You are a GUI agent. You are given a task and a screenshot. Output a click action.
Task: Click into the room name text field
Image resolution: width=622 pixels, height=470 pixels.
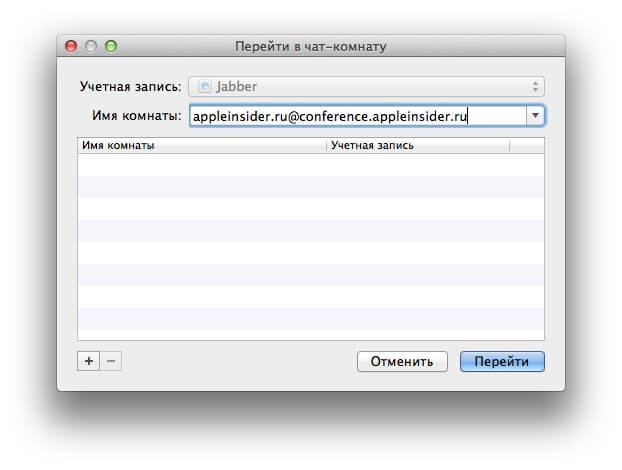(358, 116)
